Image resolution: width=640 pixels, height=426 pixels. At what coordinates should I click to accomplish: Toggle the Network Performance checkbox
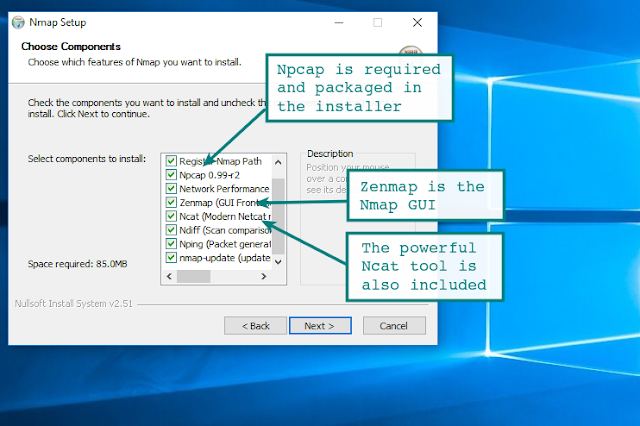tap(171, 189)
